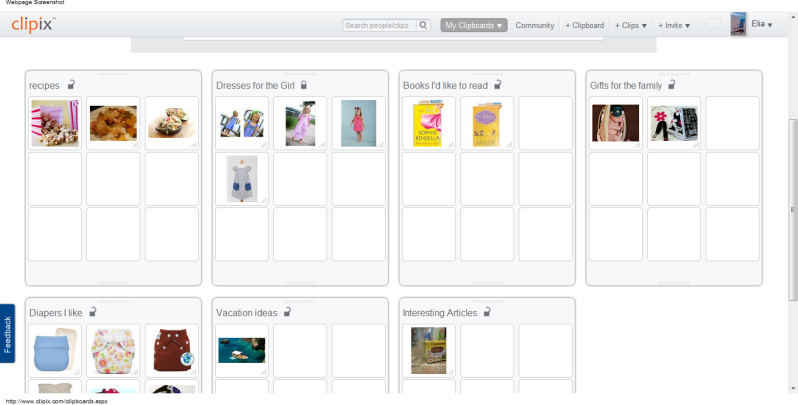
Task: Grab the Gifts for the family top handle
Action: (674, 74)
